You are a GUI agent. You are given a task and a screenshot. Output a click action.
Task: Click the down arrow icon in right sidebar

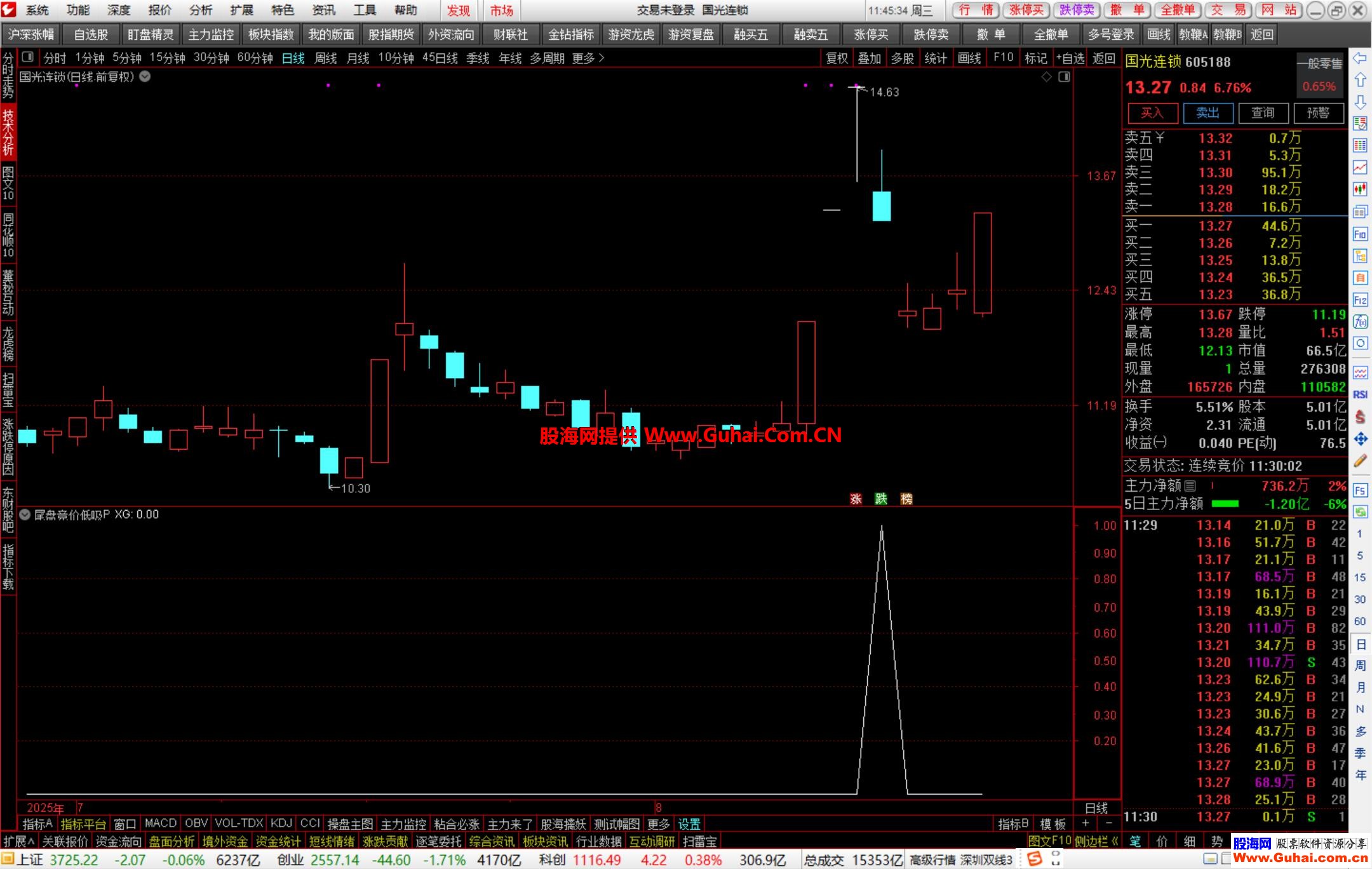[1360, 102]
